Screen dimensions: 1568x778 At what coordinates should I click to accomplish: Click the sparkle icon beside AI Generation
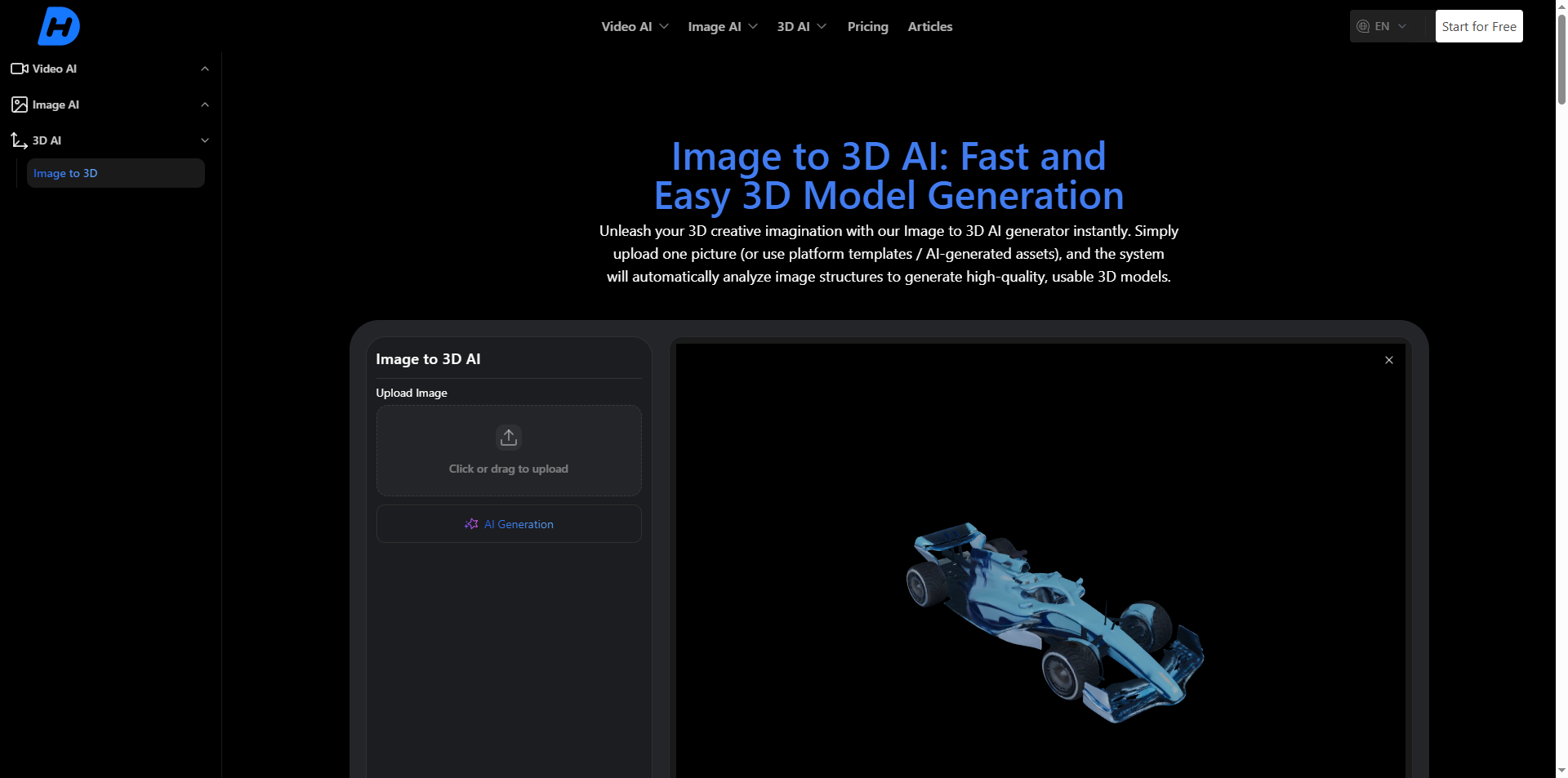471,524
